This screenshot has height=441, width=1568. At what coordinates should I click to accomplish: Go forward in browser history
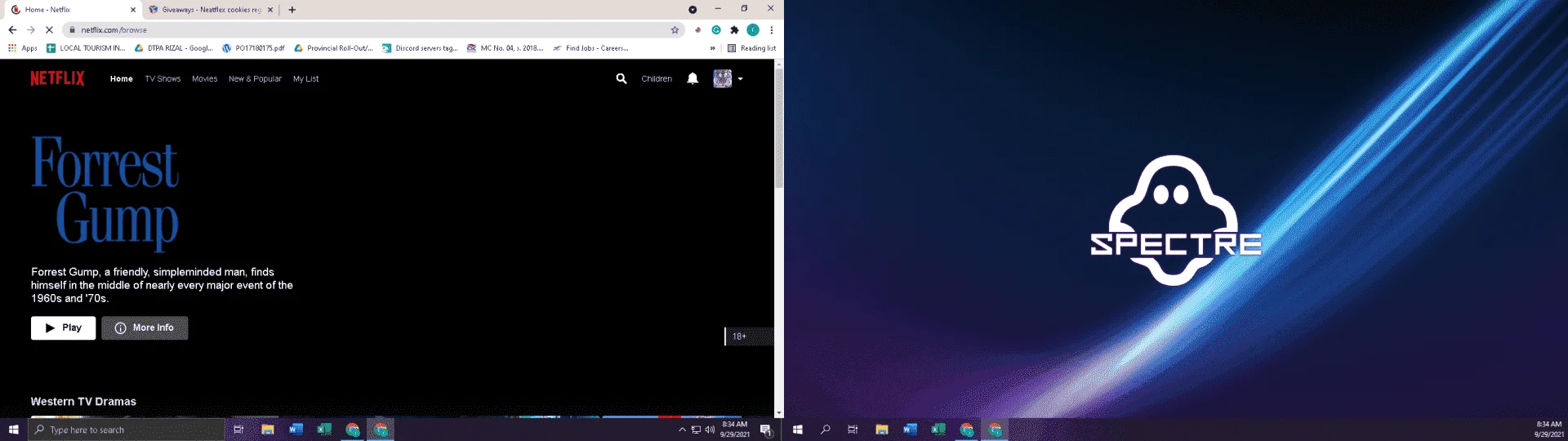(31, 30)
